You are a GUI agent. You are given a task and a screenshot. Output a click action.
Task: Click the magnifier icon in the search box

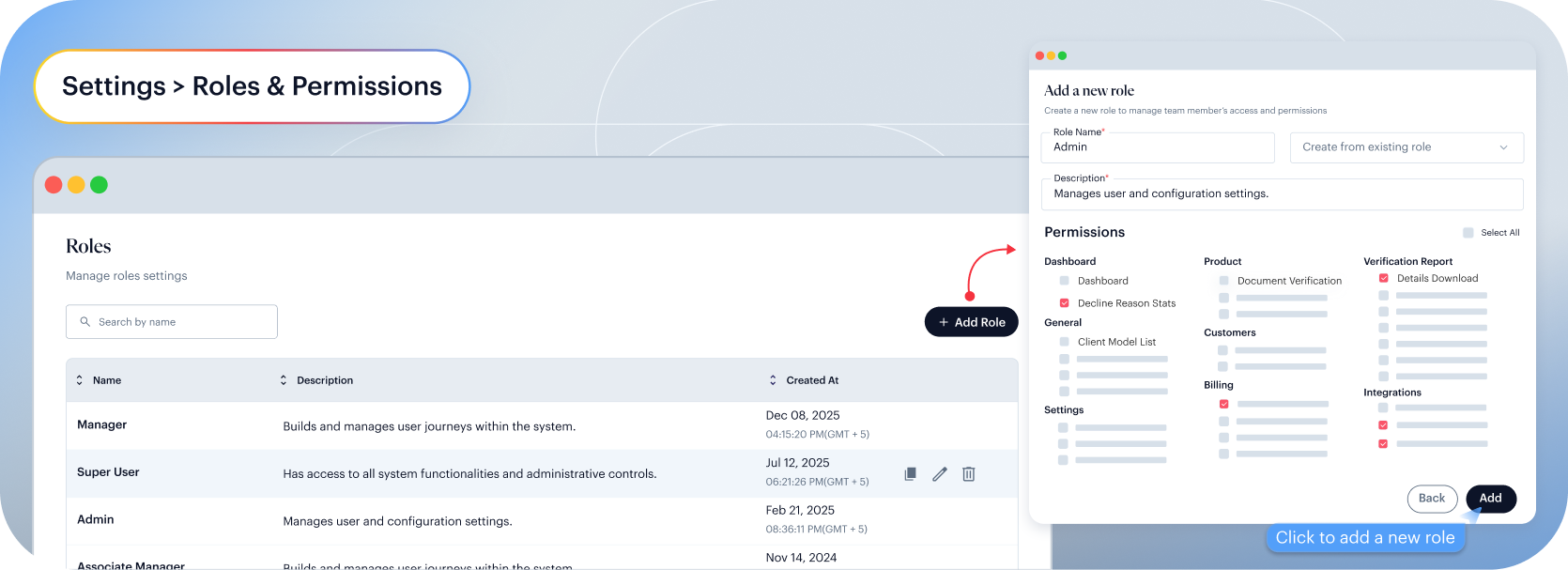(85, 322)
